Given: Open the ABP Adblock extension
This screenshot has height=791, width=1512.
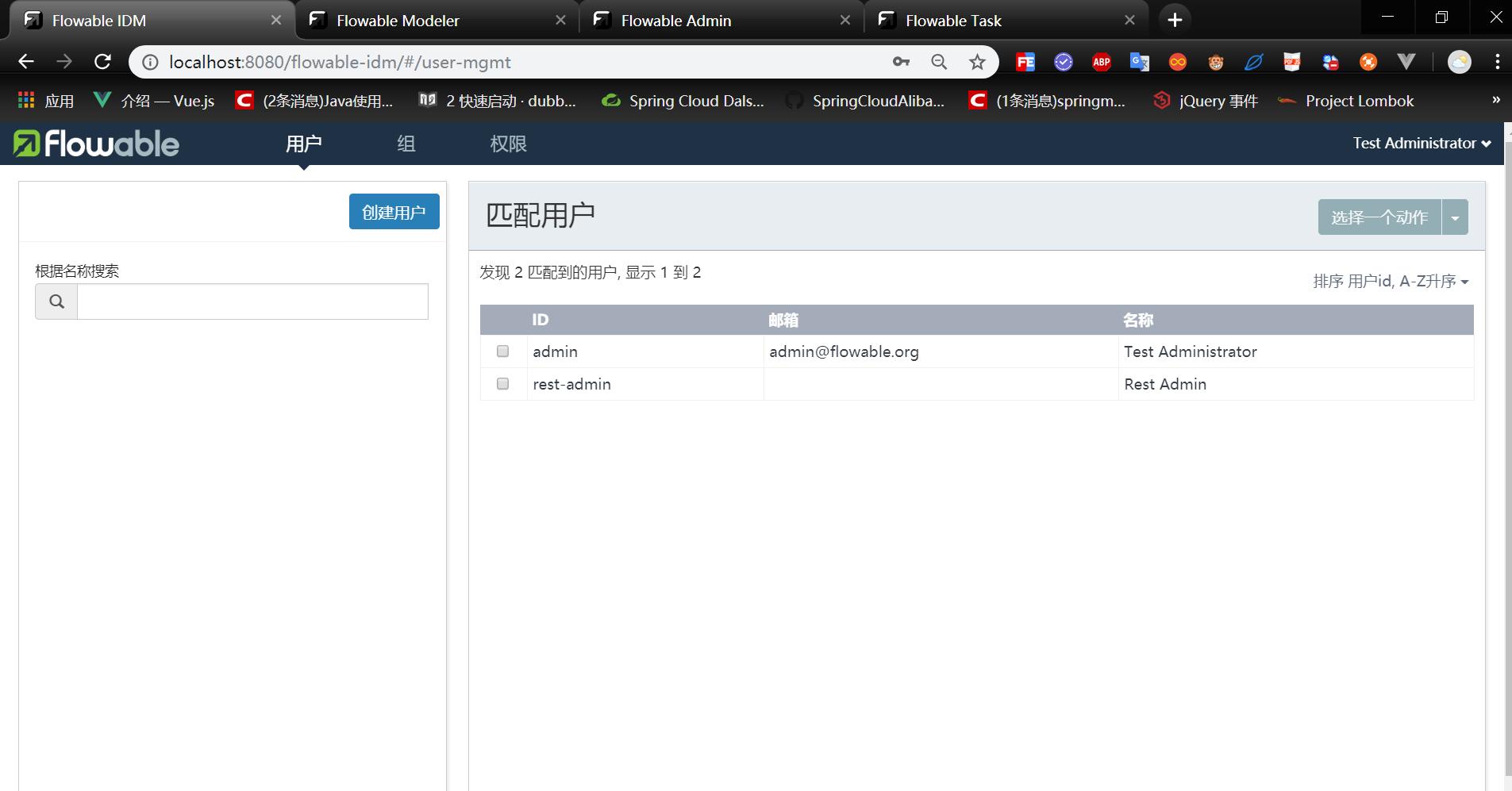Looking at the screenshot, I should (x=1102, y=62).
